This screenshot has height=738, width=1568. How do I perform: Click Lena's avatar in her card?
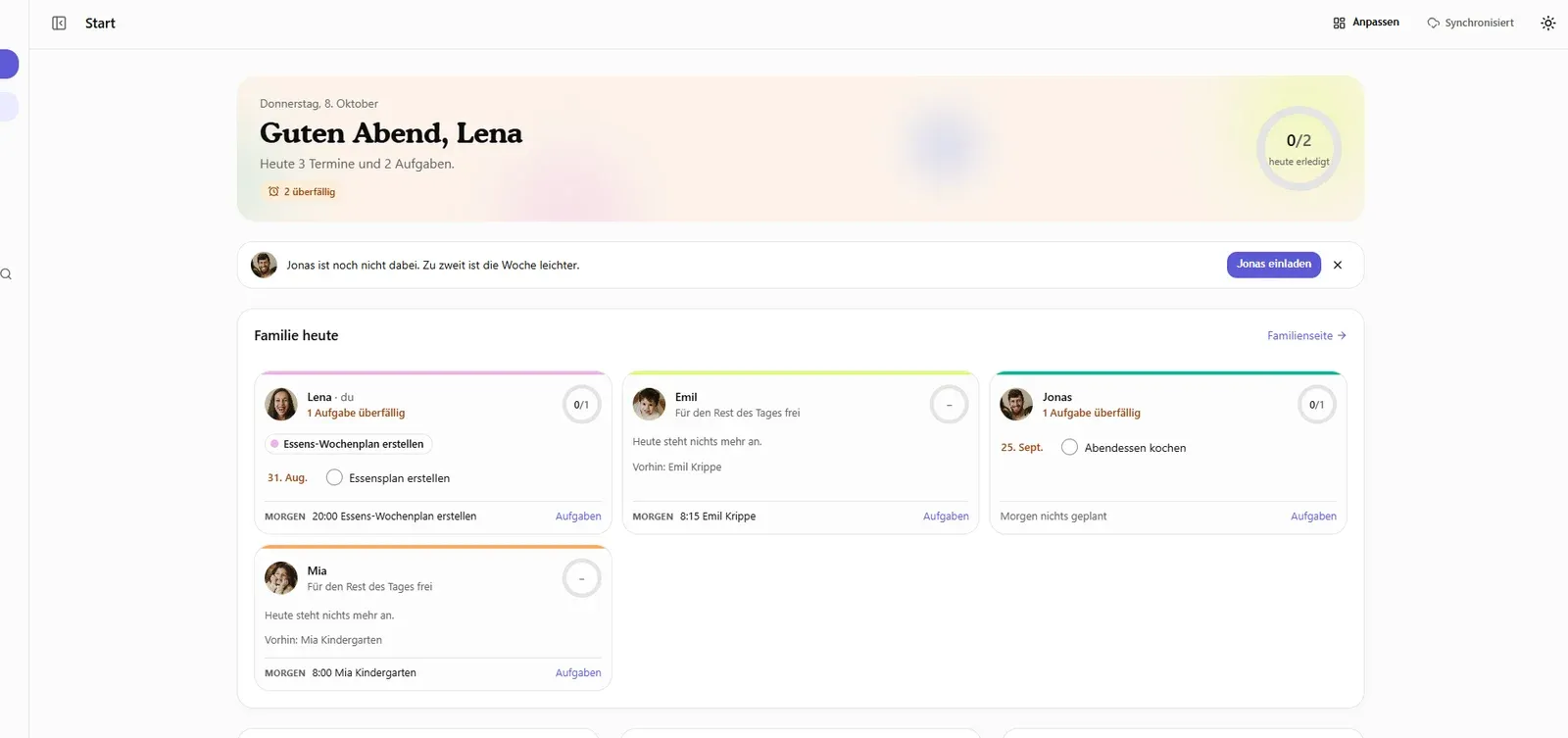[281, 404]
